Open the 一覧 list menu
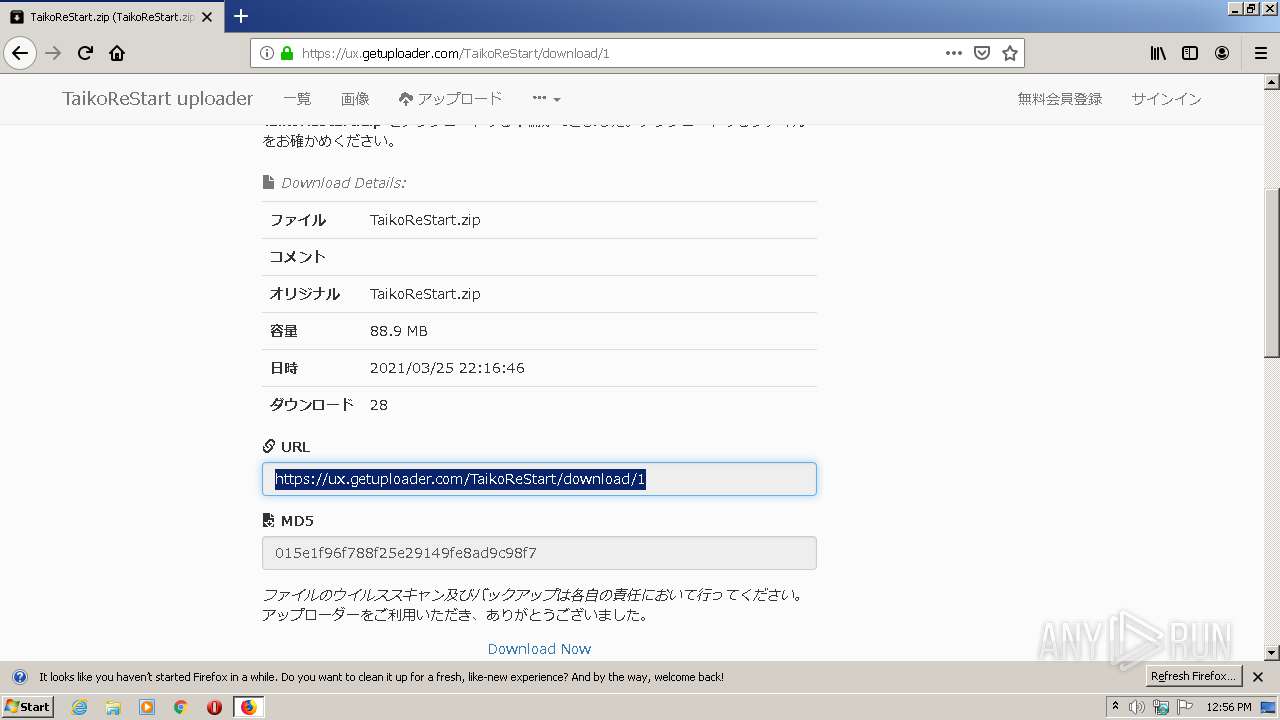This screenshot has height=720, width=1280. tap(297, 99)
